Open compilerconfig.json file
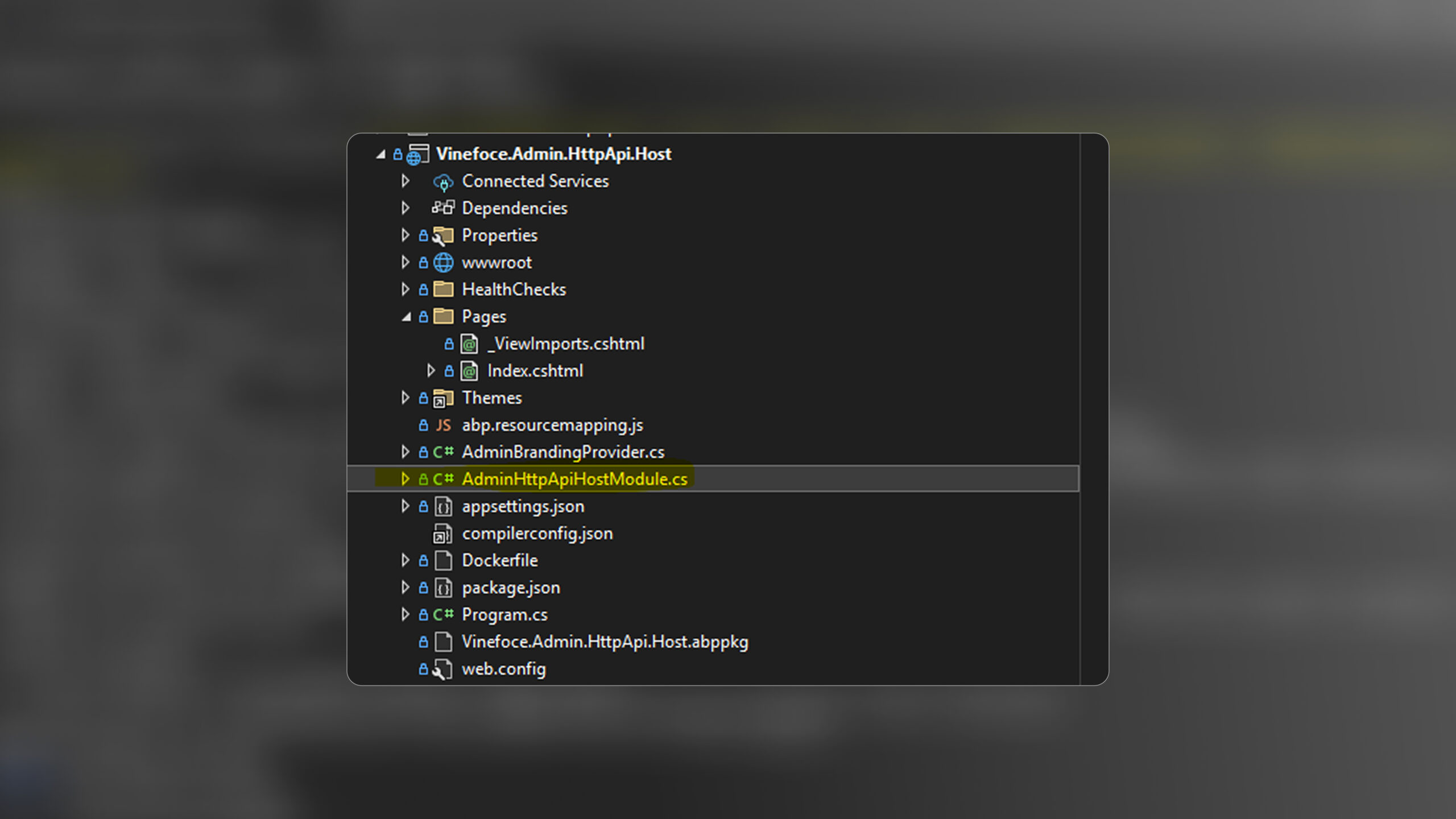 (537, 533)
